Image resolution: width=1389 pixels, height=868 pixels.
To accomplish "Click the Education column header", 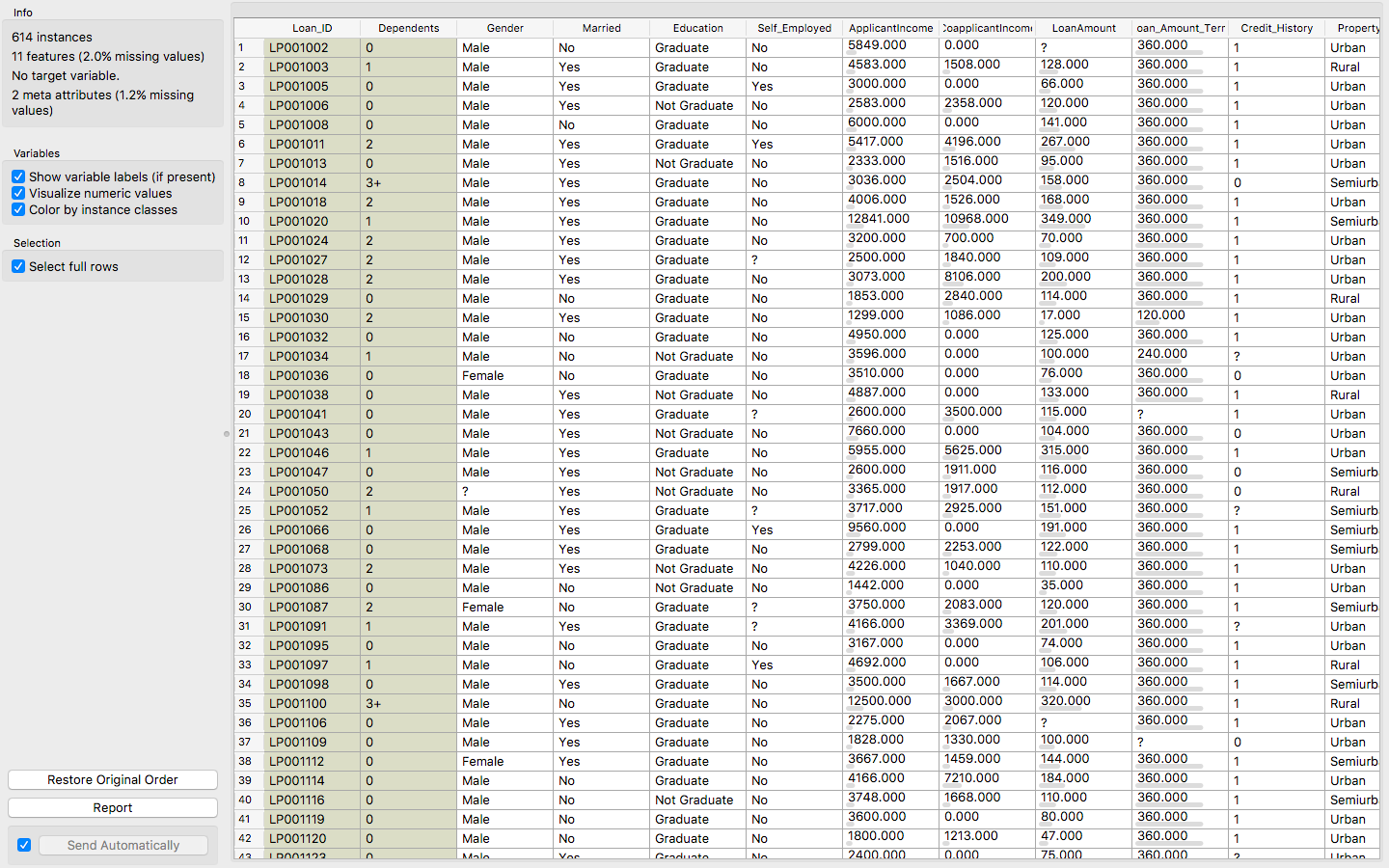I will (697, 28).
